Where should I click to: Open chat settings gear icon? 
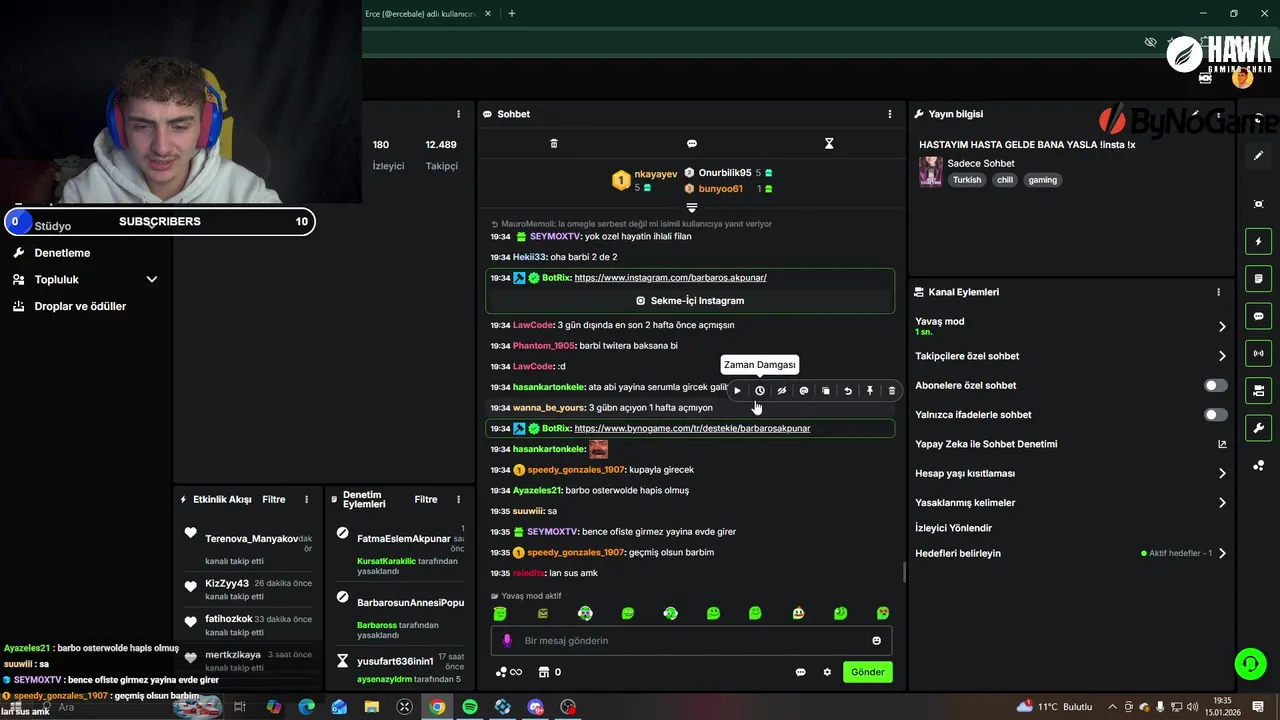tap(827, 672)
